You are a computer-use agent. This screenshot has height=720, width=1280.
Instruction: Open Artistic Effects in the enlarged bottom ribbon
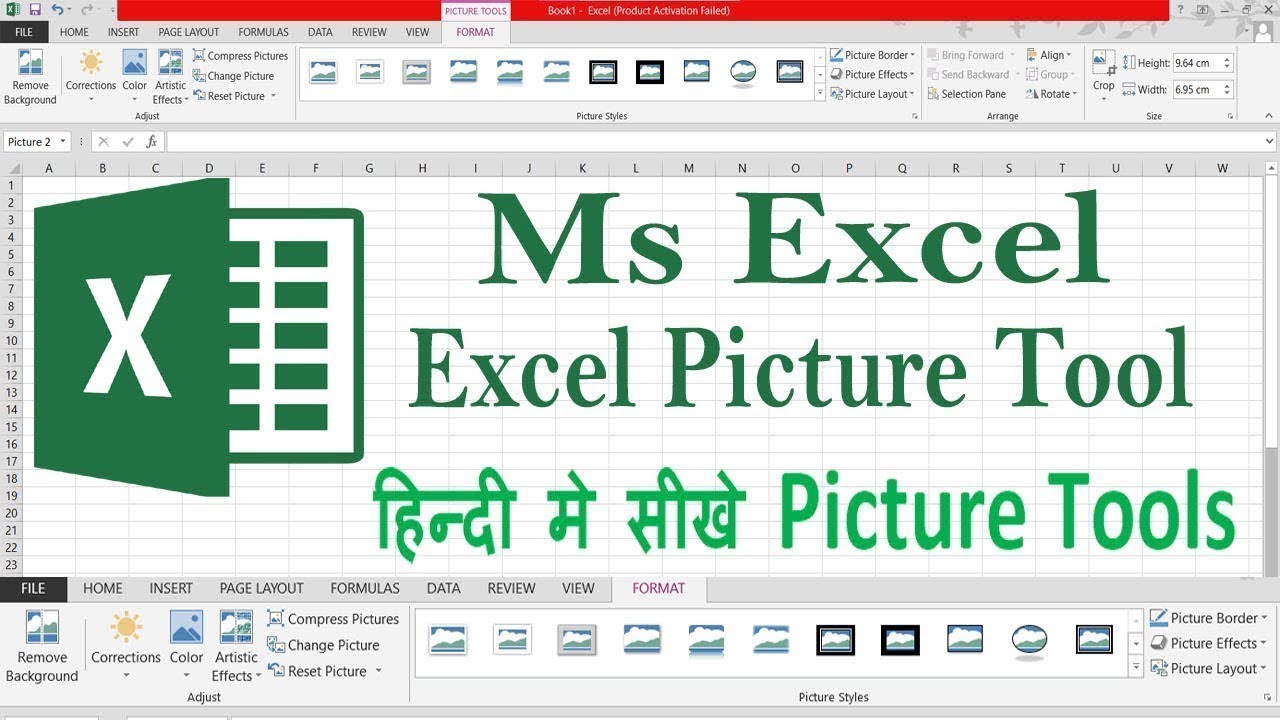click(x=236, y=645)
